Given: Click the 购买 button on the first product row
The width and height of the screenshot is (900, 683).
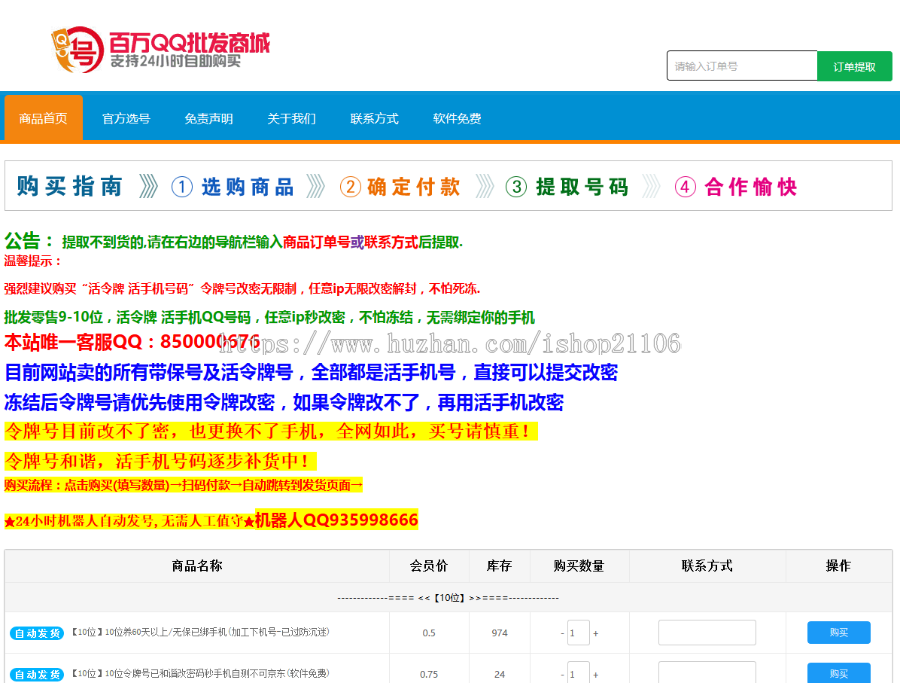Looking at the screenshot, I should click(838, 632).
